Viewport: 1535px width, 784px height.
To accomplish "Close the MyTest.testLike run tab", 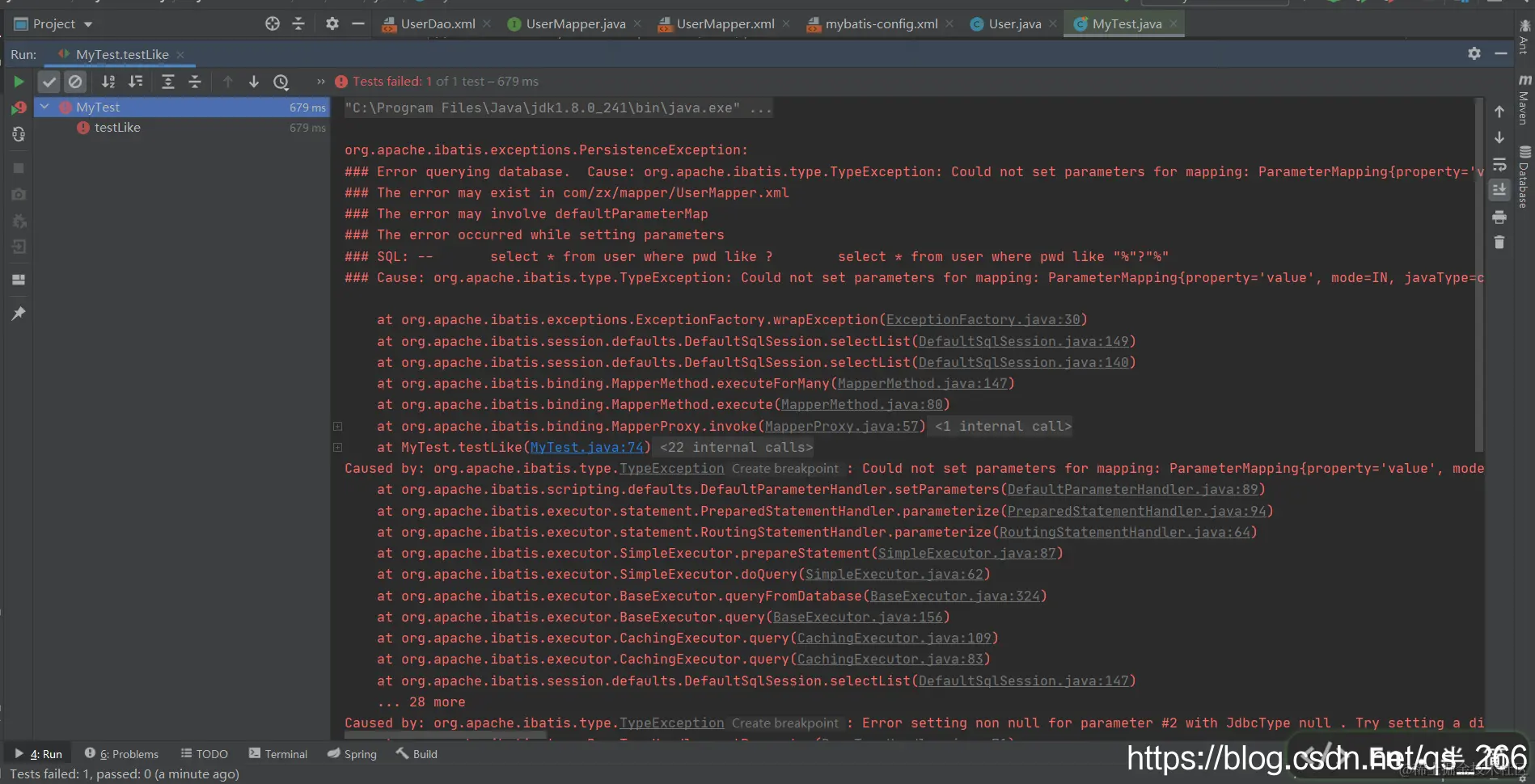I will click(180, 55).
